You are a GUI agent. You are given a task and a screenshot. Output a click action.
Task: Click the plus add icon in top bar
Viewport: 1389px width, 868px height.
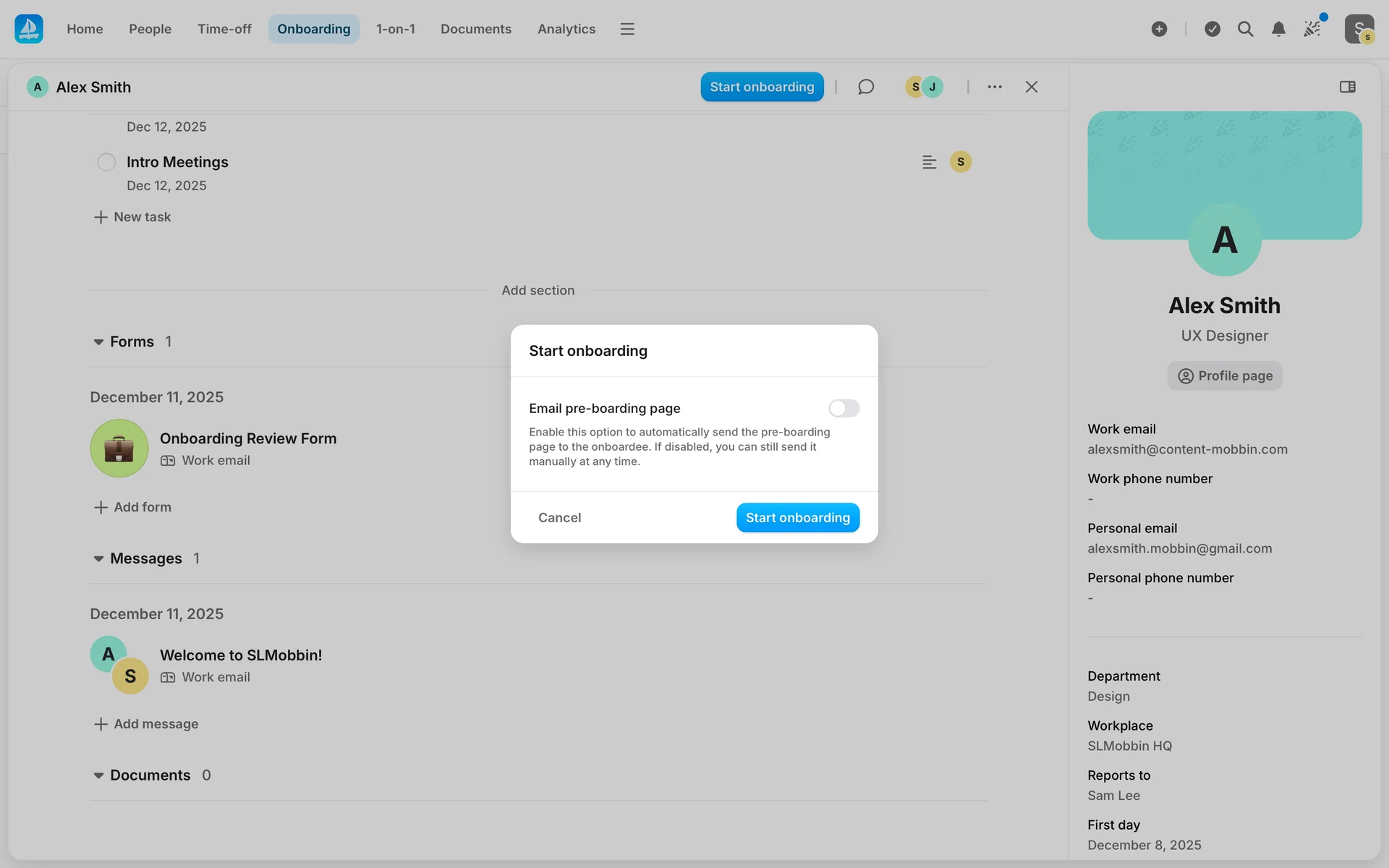pos(1159,29)
